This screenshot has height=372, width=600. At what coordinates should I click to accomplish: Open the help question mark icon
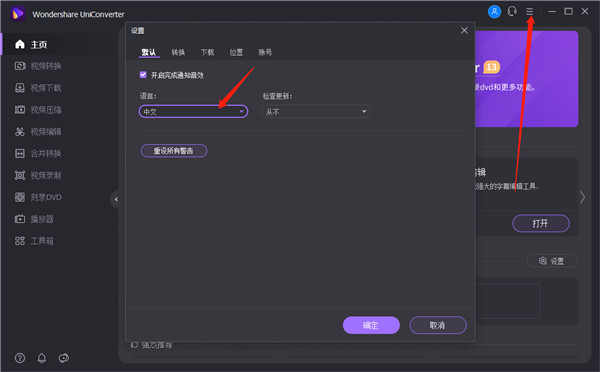[20, 358]
